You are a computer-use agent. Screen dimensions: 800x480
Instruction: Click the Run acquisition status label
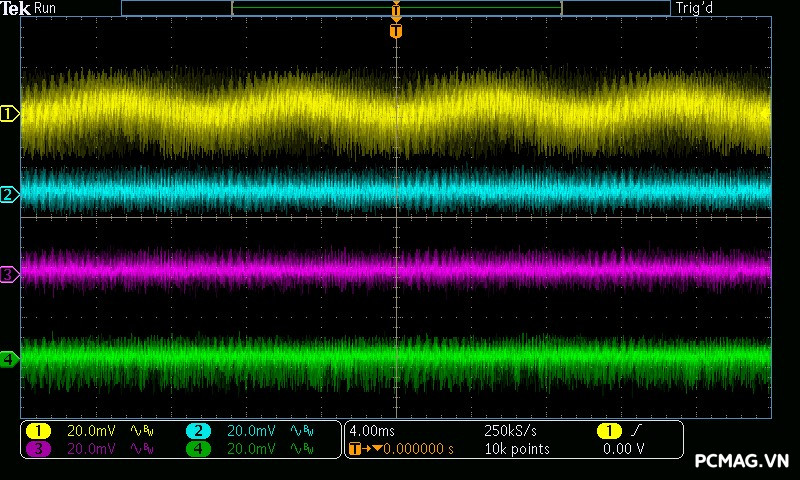tap(46, 8)
